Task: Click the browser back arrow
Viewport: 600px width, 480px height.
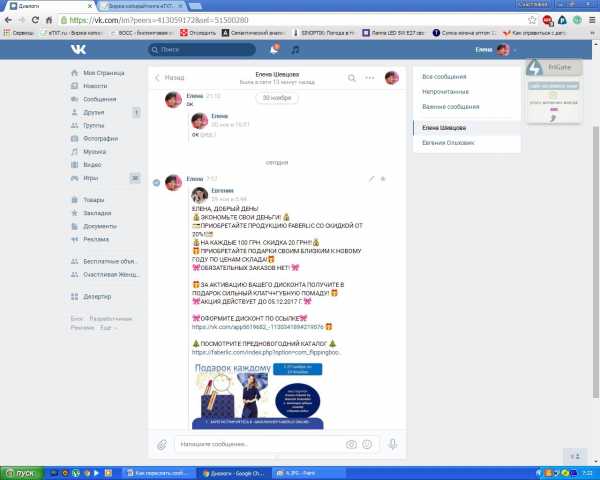Action: 8,20
